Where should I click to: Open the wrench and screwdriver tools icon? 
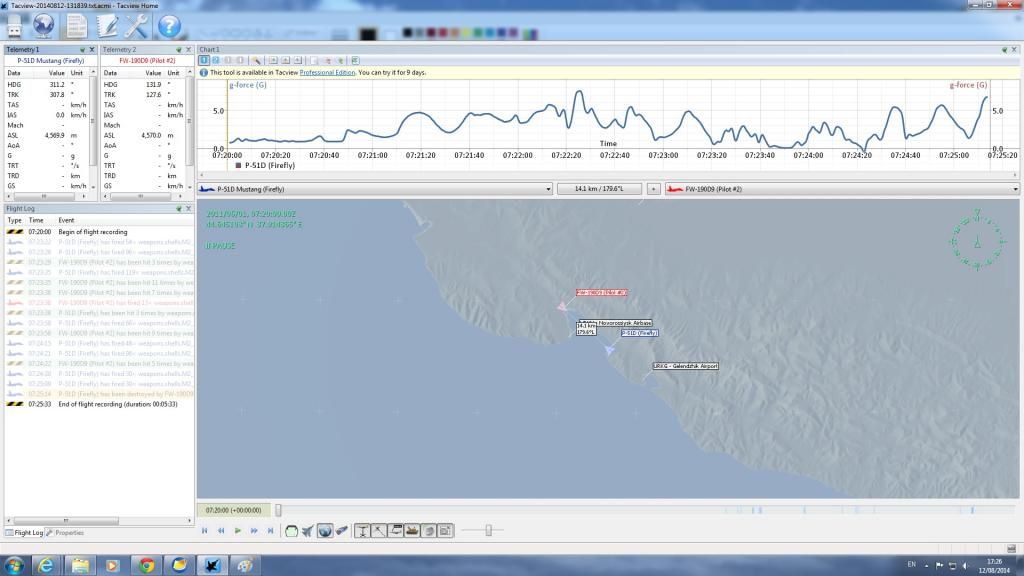pyautogui.click(x=137, y=27)
